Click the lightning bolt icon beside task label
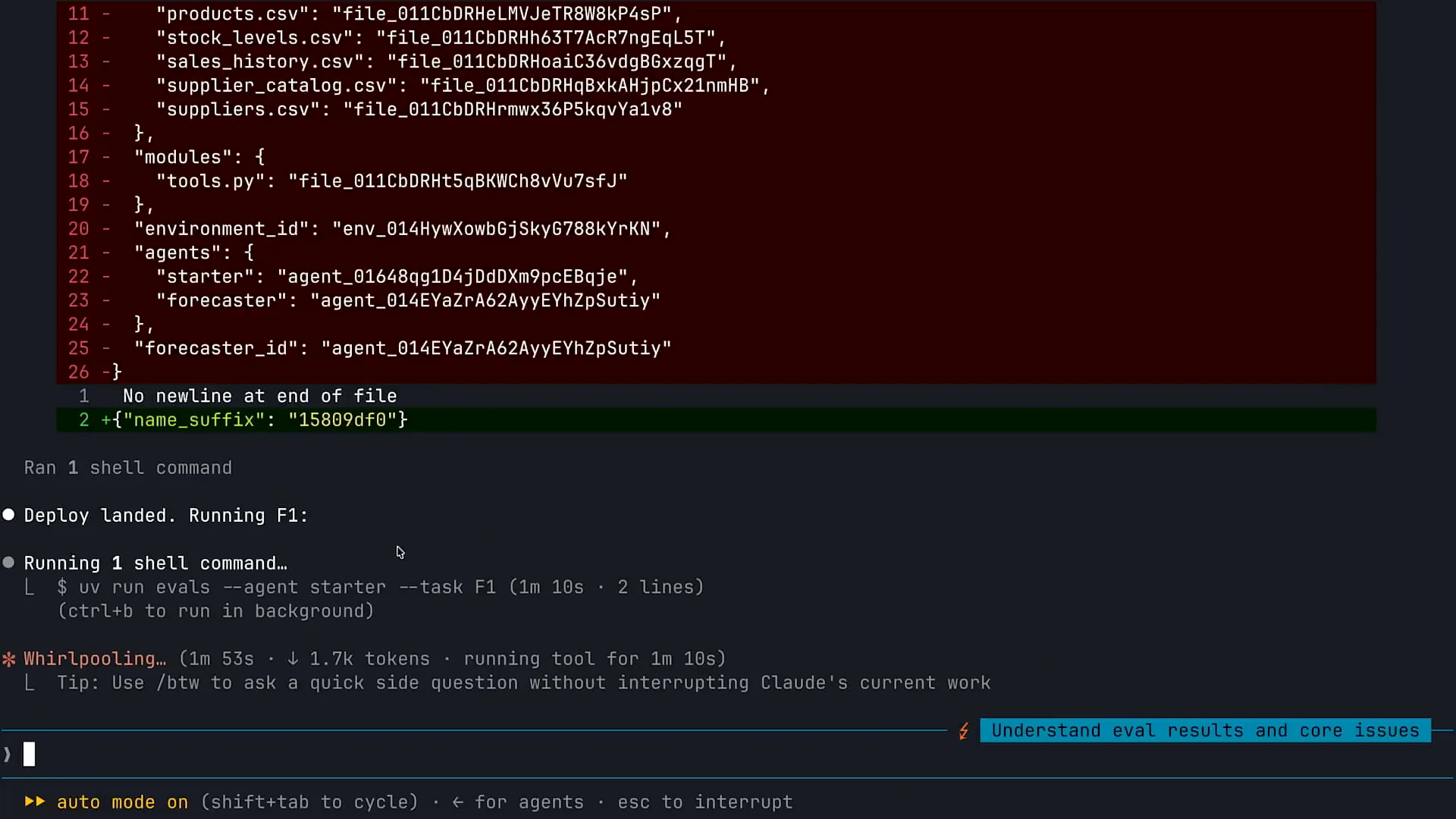Viewport: 1456px width, 819px height. click(x=964, y=731)
